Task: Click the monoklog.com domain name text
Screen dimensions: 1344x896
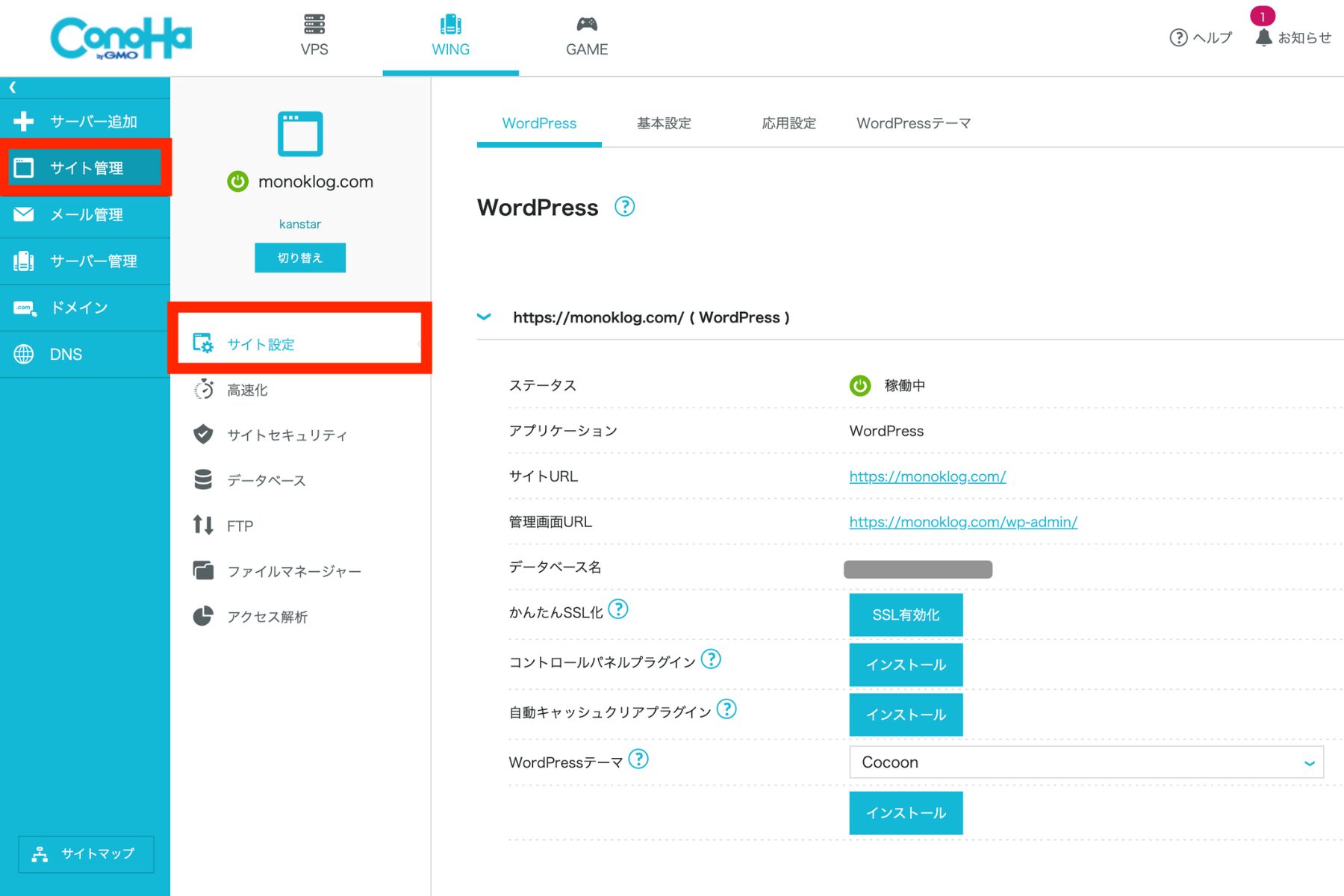Action: pyautogui.click(x=316, y=181)
